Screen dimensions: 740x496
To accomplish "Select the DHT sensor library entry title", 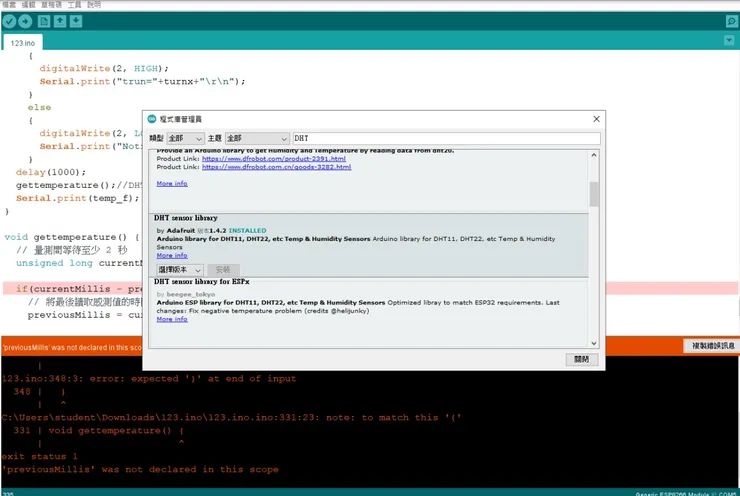I will point(185,218).
